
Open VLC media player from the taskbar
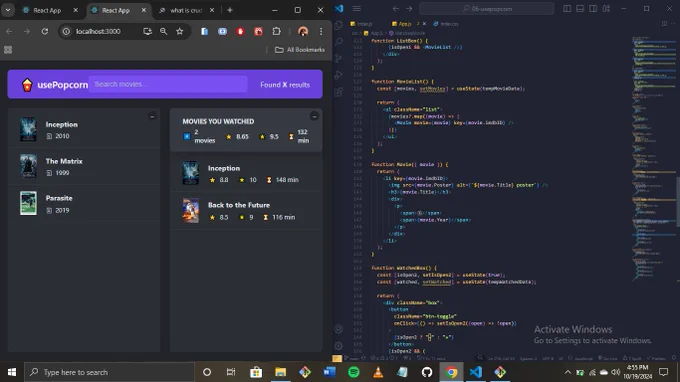378,372
